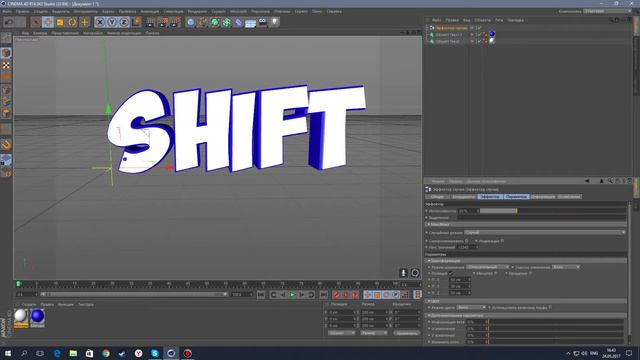Toggle the X axis lock
Image resolution: width=640 pixels, height=360 pixels.
coord(100,22)
